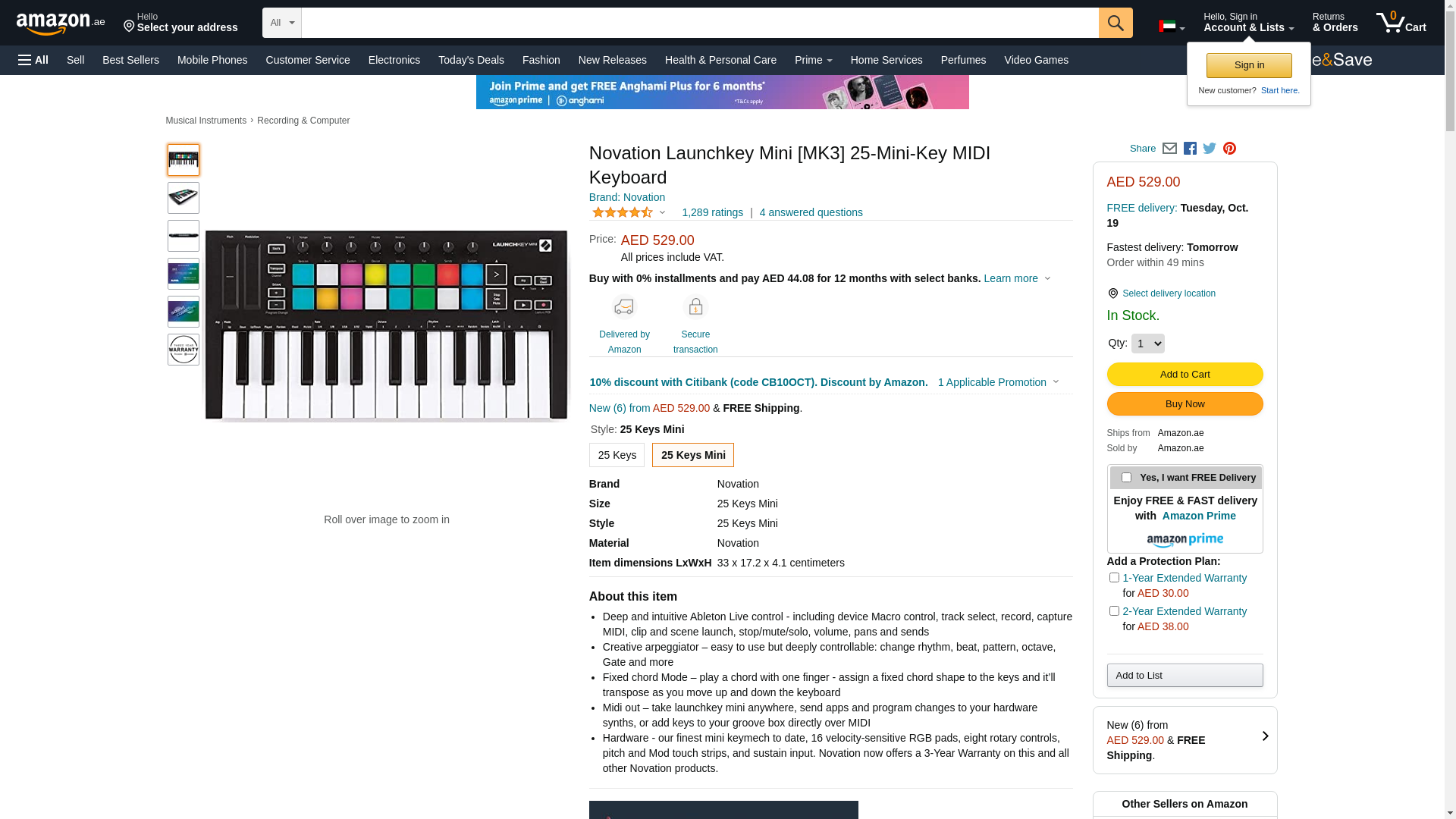Open the UAE flag language selector
1456x819 pixels.
coord(1171,27)
